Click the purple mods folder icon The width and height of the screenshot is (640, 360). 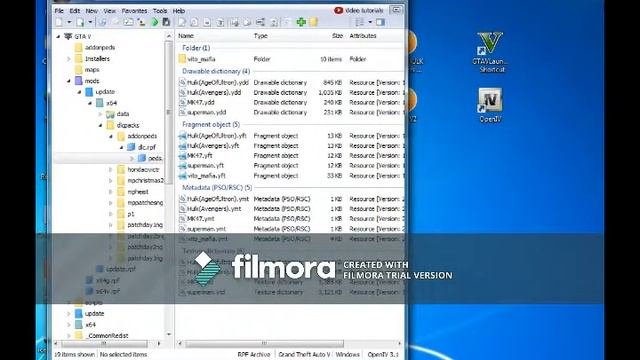(x=79, y=81)
